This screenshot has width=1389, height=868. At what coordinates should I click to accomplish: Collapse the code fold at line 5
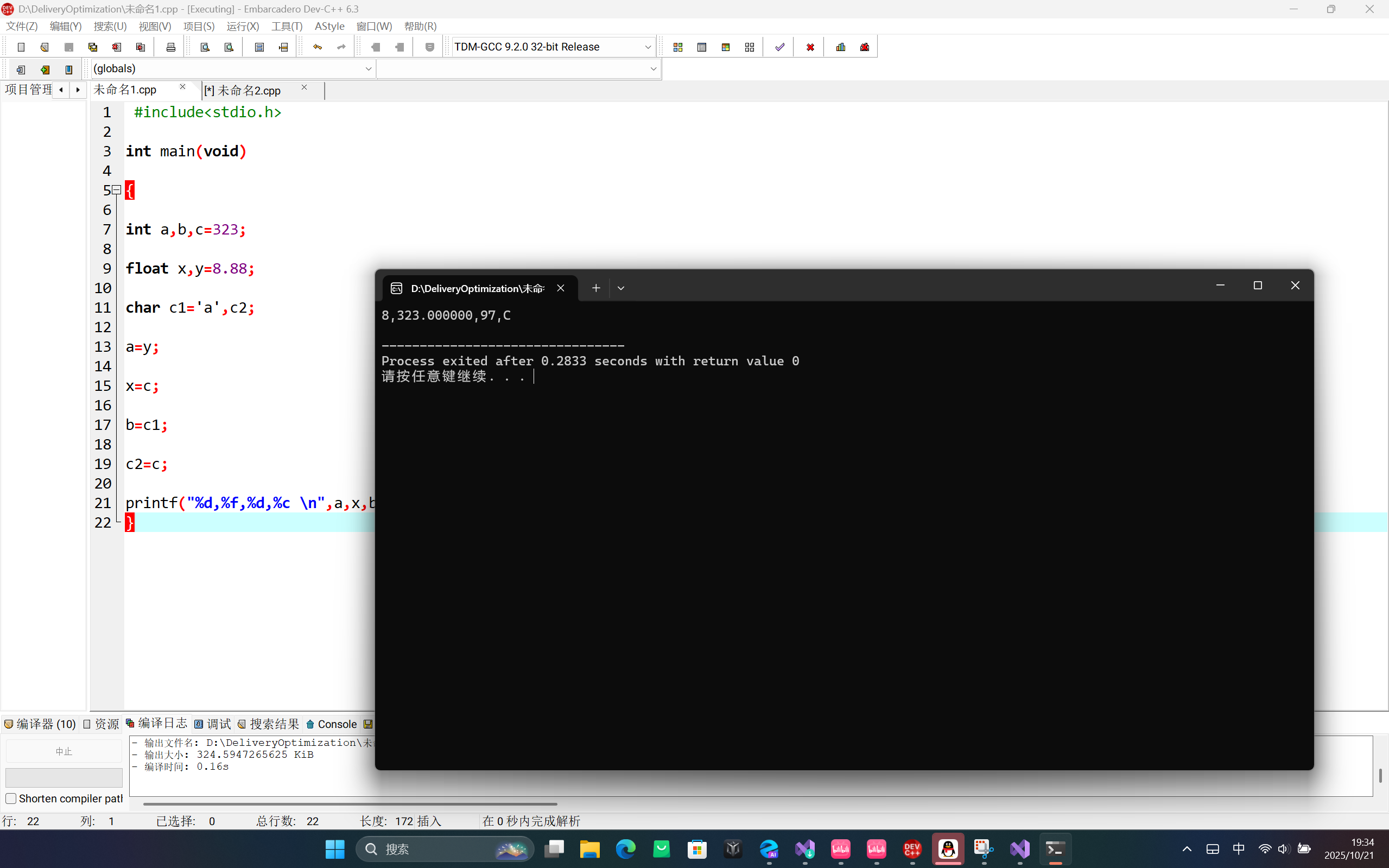click(117, 189)
